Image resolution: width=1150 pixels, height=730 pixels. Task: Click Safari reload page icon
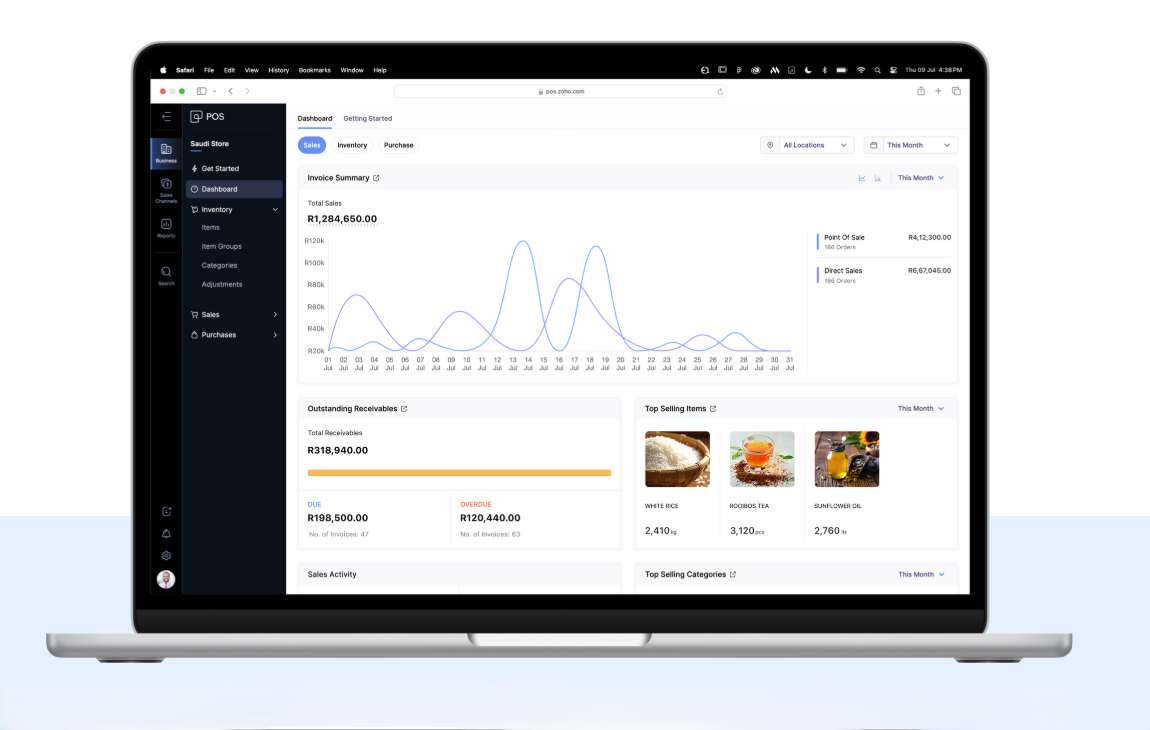click(x=720, y=92)
